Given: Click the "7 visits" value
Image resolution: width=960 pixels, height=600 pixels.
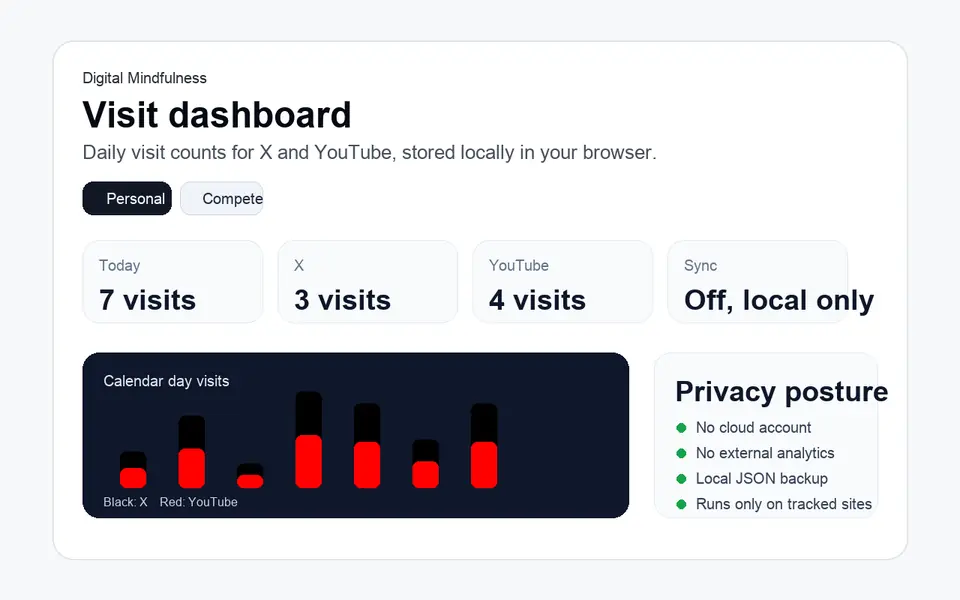Looking at the screenshot, I should tap(148, 301).
